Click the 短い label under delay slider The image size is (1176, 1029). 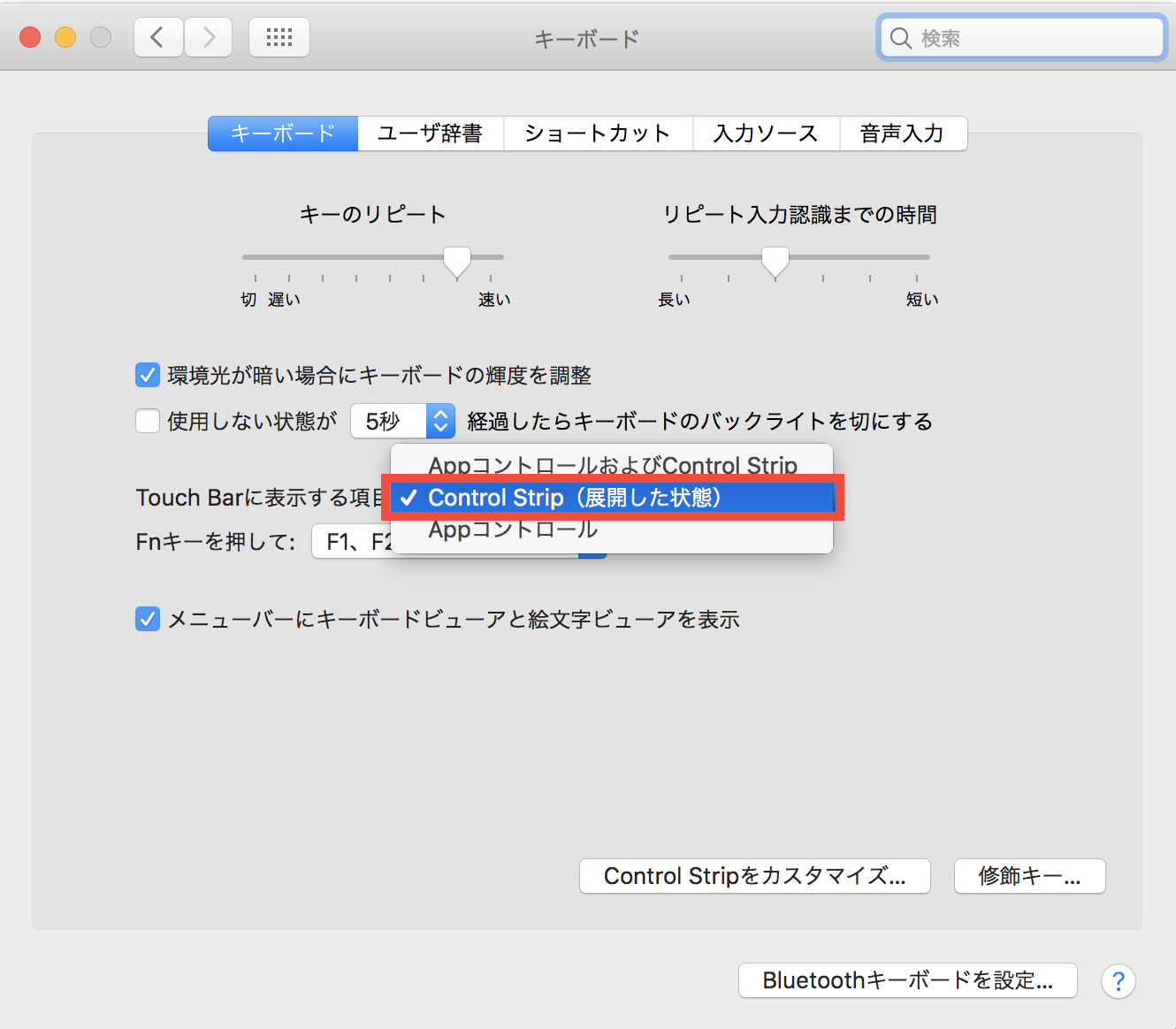(922, 300)
